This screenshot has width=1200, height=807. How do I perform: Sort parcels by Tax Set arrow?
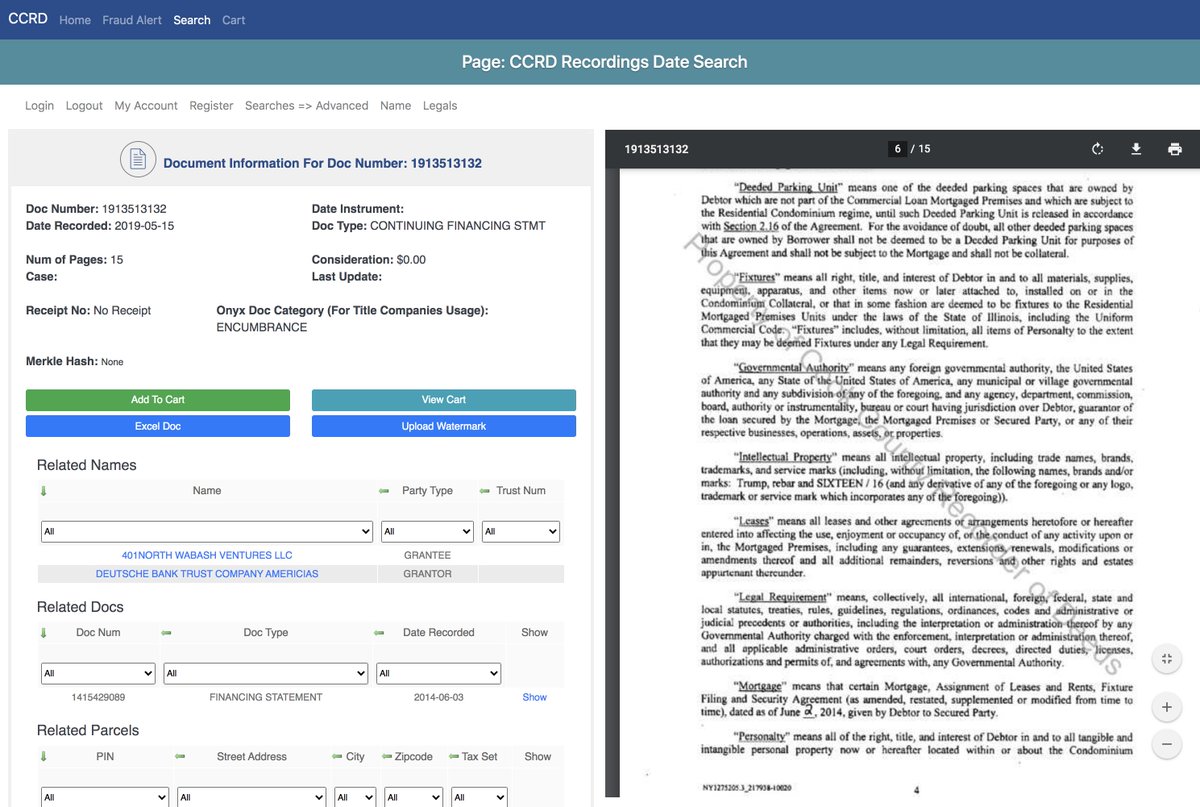tap(453, 757)
